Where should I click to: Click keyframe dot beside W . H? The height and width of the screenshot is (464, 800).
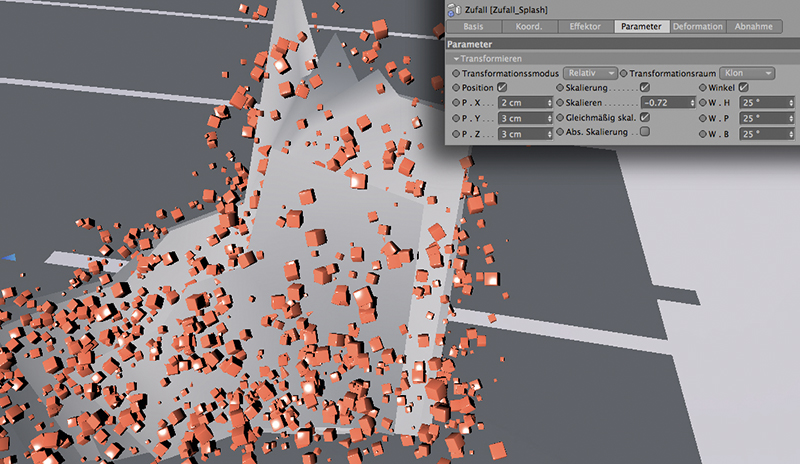point(701,103)
